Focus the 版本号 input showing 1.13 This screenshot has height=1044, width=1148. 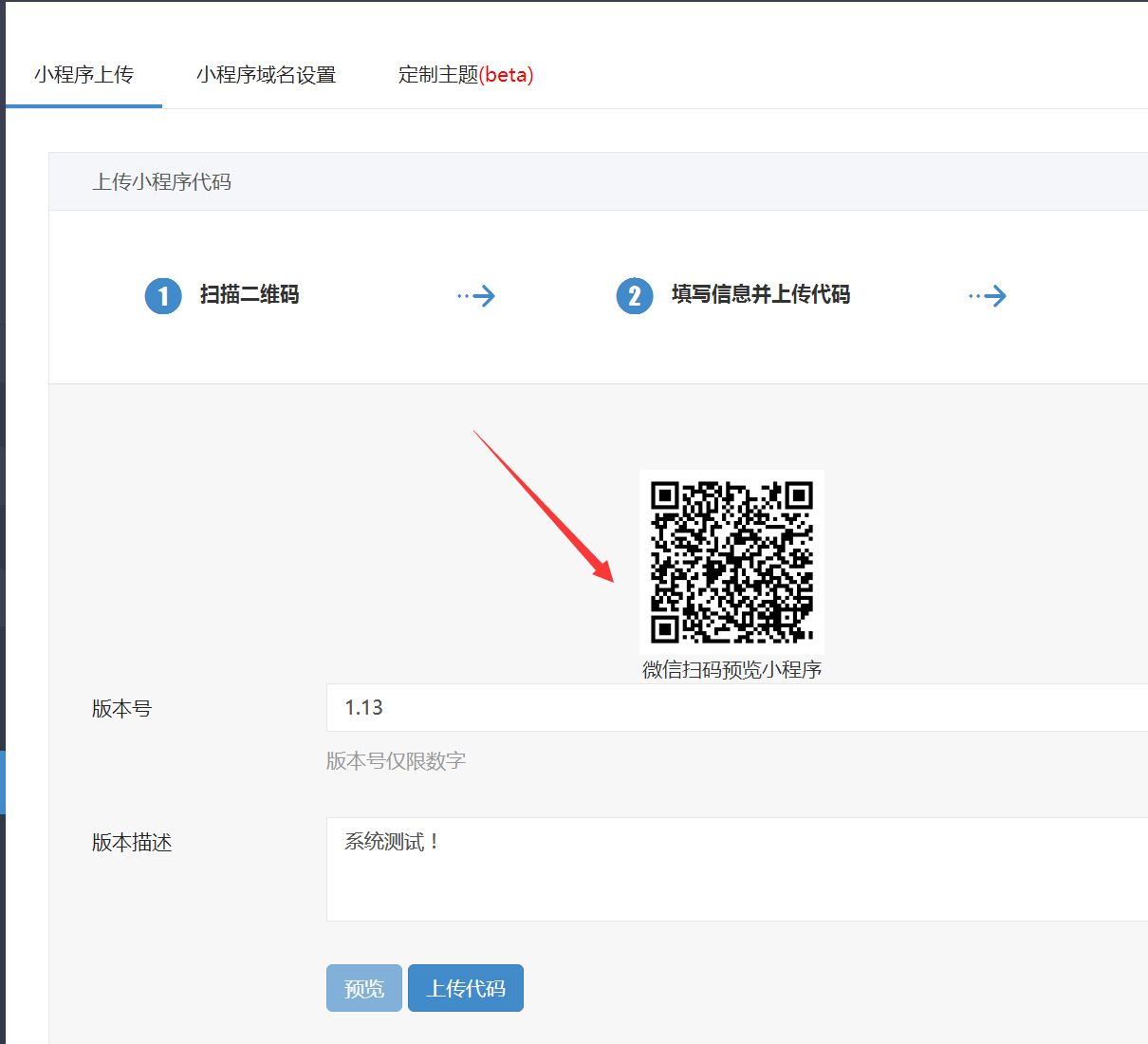click(736, 708)
